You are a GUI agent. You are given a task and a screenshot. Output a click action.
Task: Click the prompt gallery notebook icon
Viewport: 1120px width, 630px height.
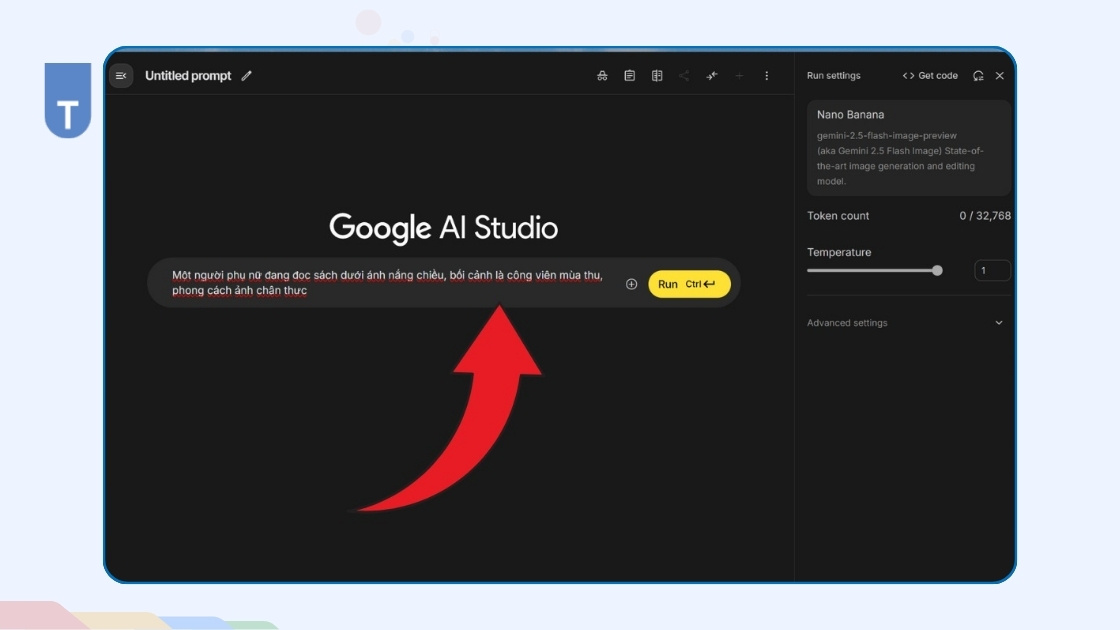[659, 75]
